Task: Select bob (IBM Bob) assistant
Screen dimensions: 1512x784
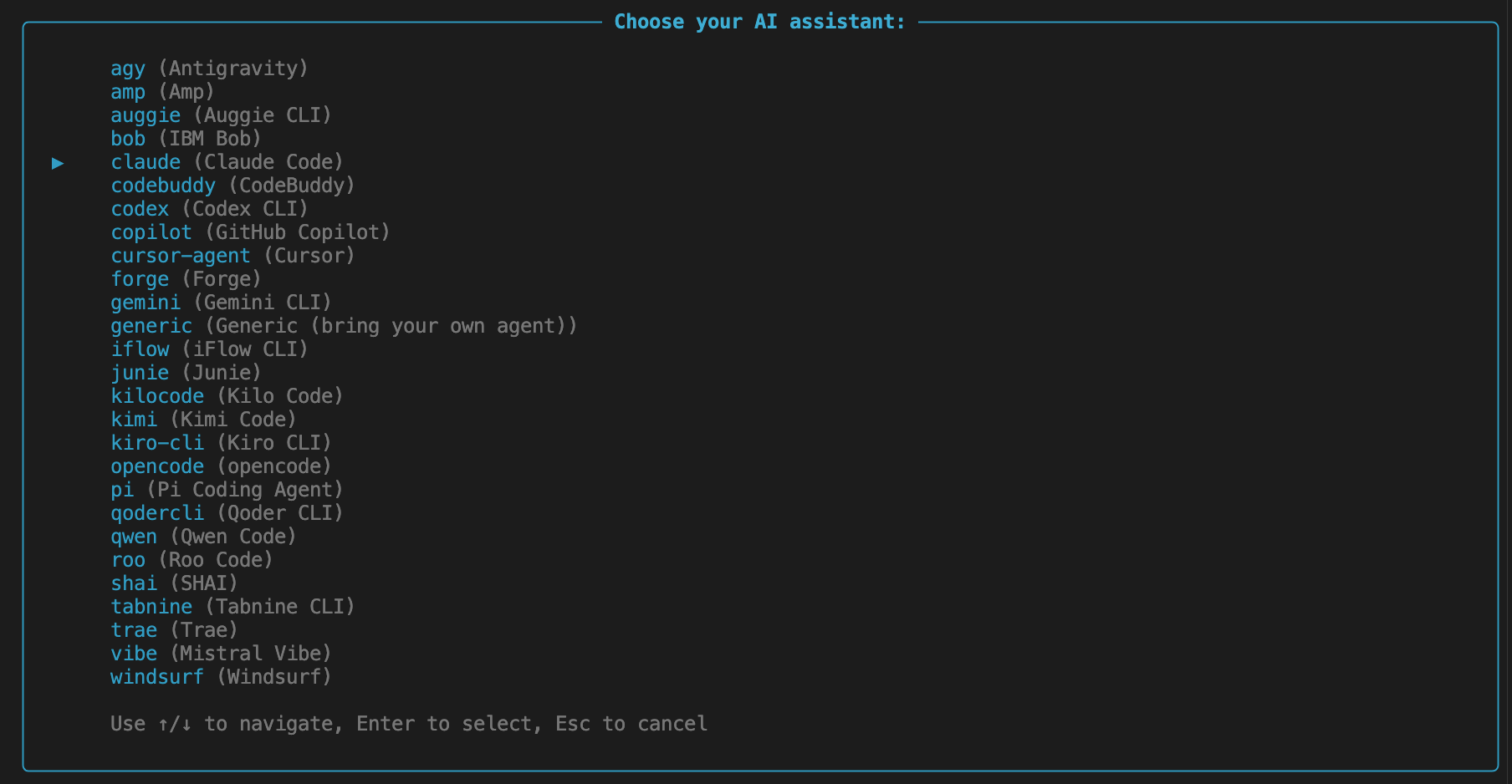Action: click(x=186, y=139)
